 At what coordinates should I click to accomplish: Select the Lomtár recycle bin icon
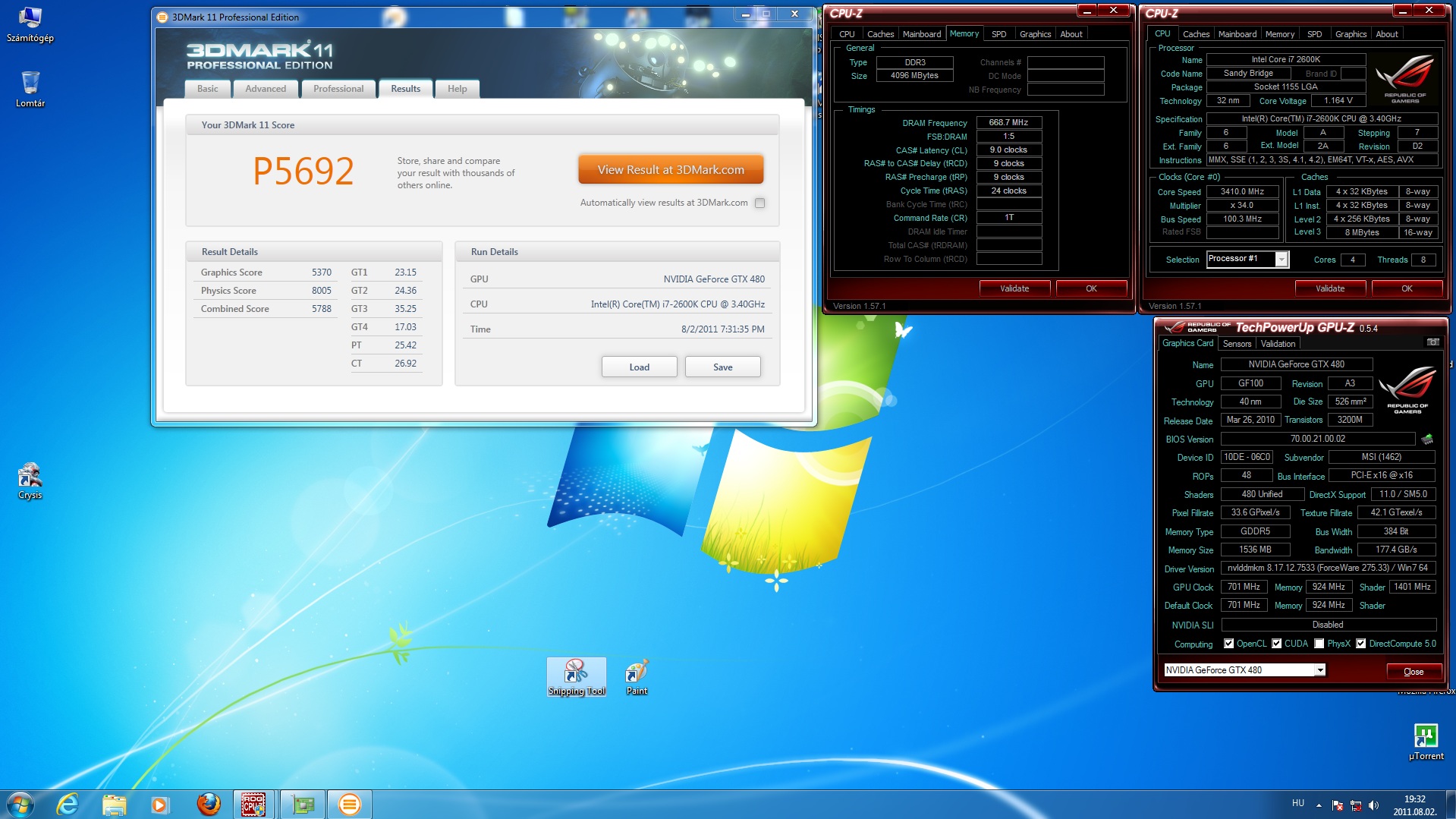click(x=30, y=89)
